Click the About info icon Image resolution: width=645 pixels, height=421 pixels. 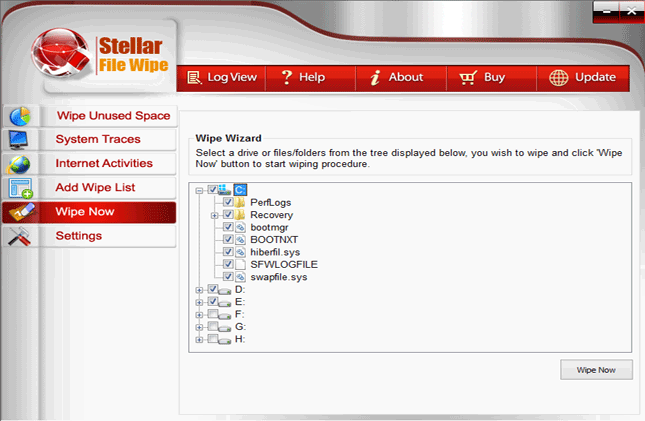click(x=375, y=77)
